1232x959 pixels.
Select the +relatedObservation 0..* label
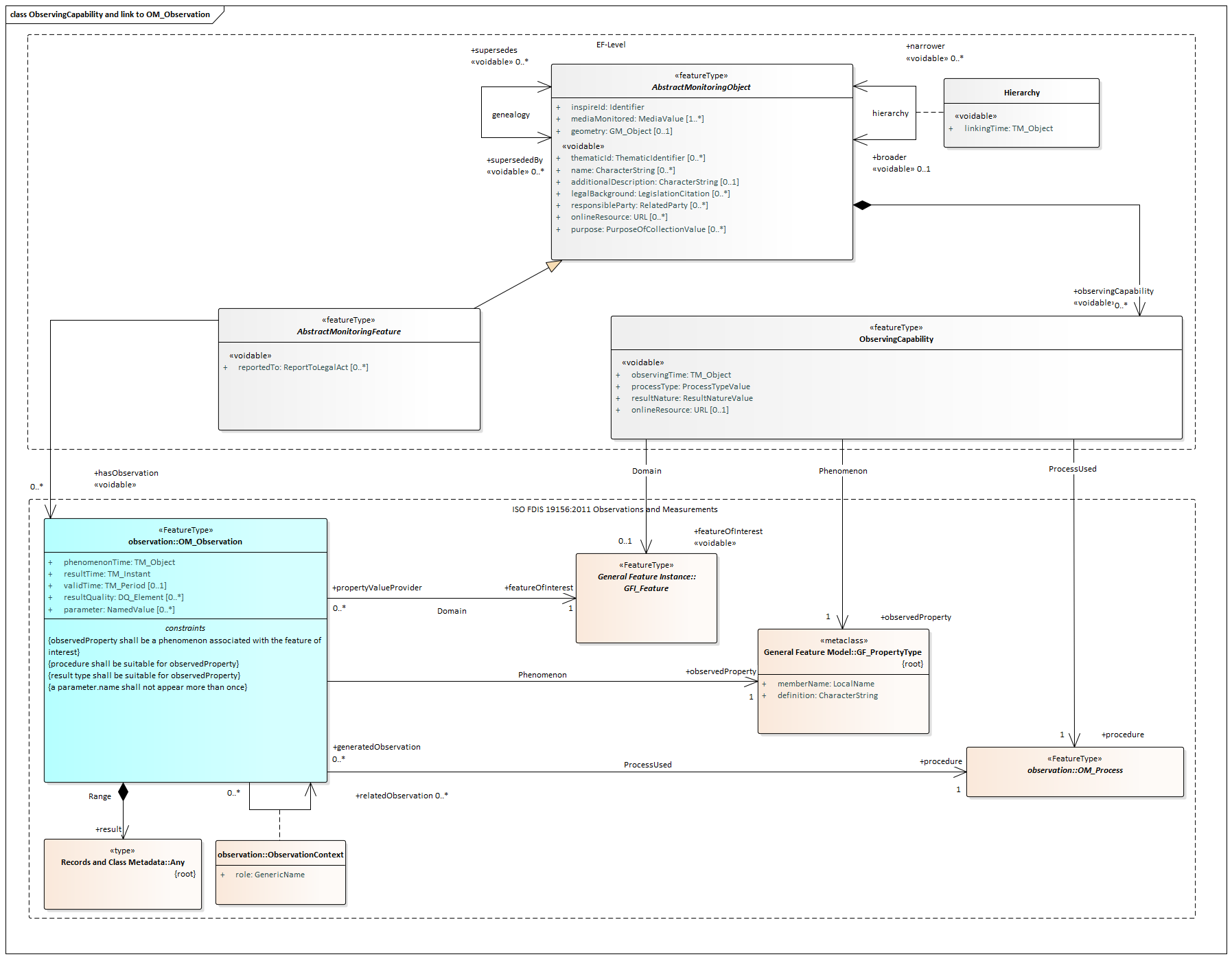click(x=402, y=796)
